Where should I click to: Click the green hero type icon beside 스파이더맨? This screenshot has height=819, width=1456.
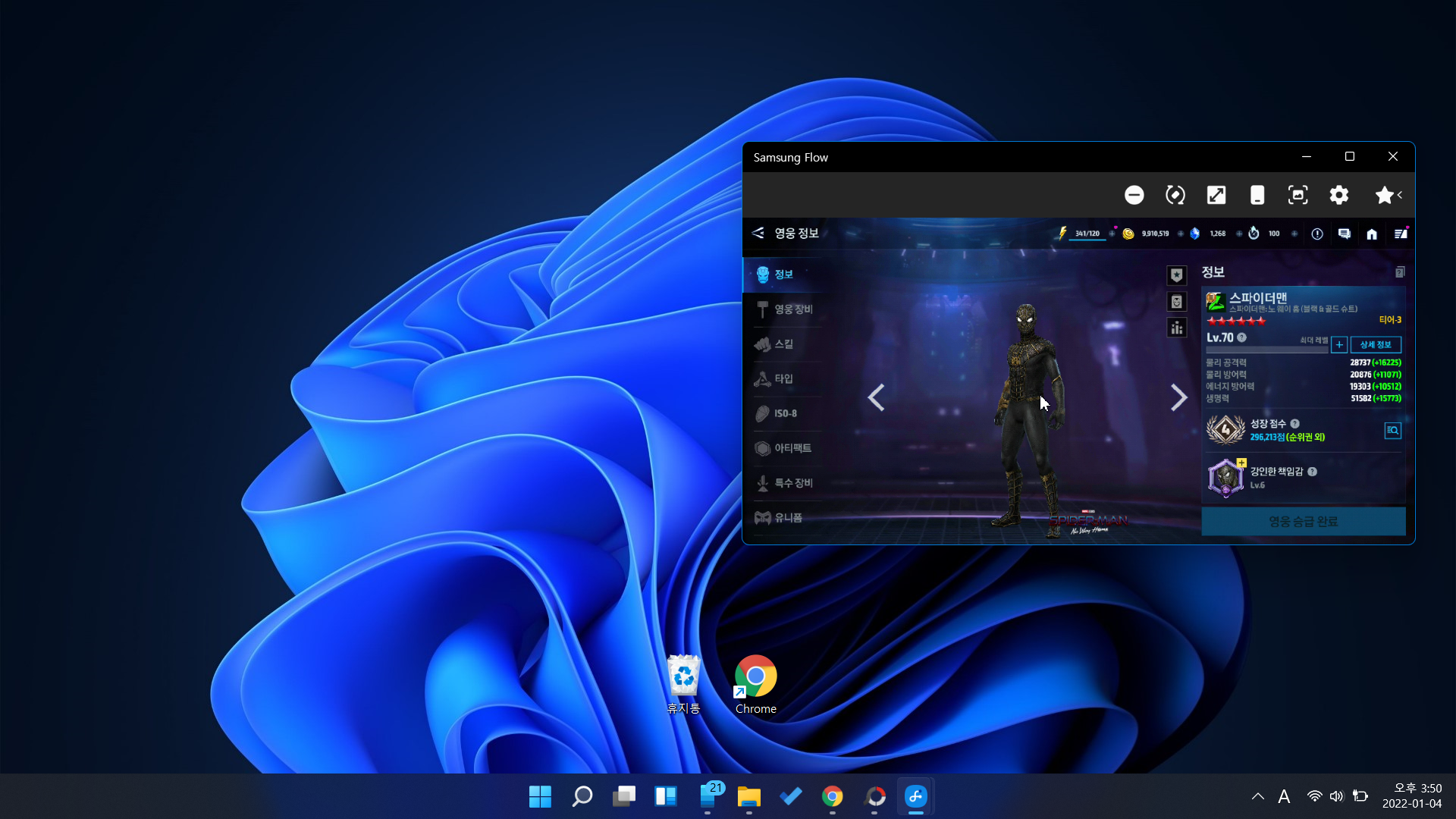pos(1216,302)
